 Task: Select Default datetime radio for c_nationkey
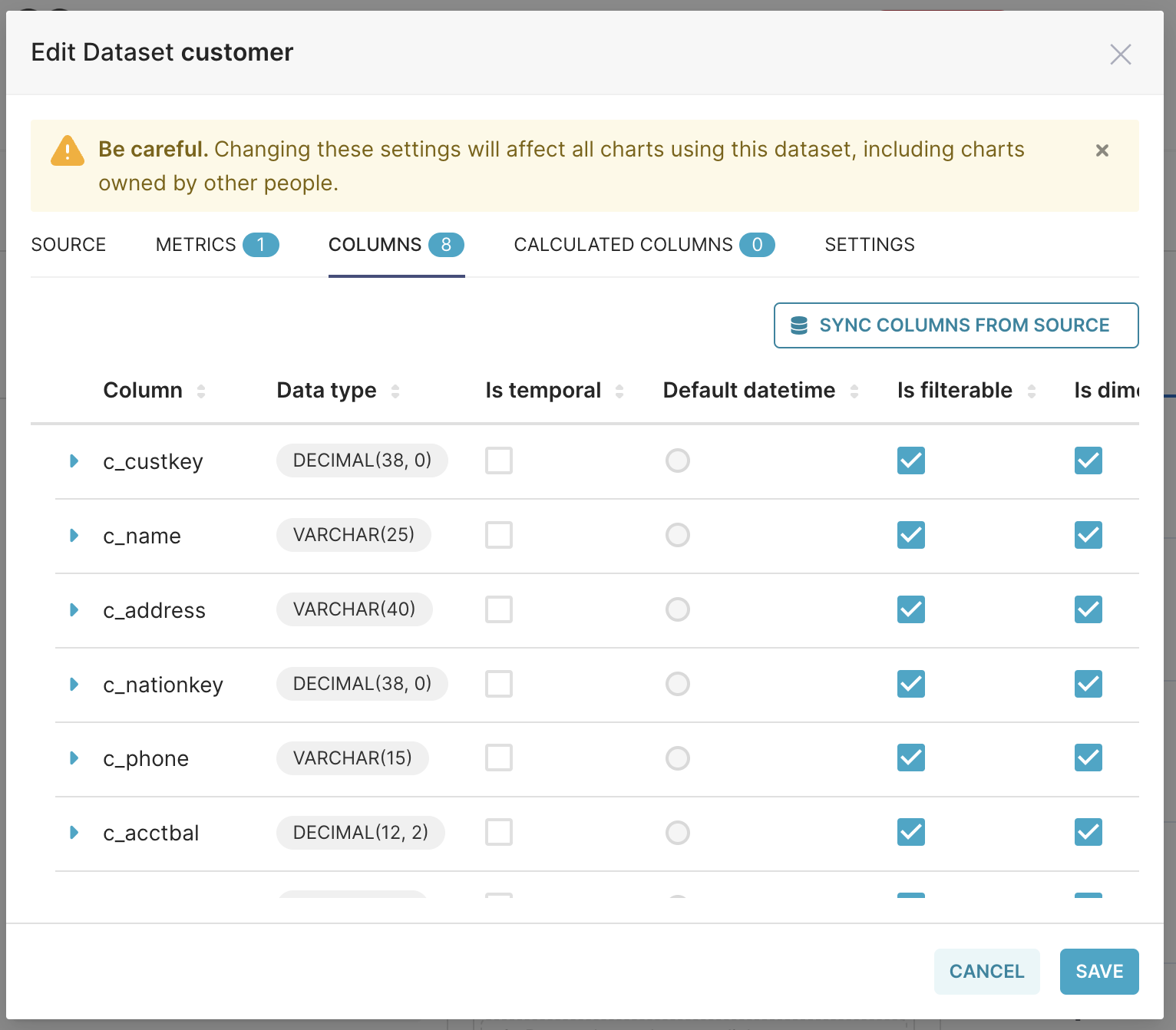(x=678, y=684)
